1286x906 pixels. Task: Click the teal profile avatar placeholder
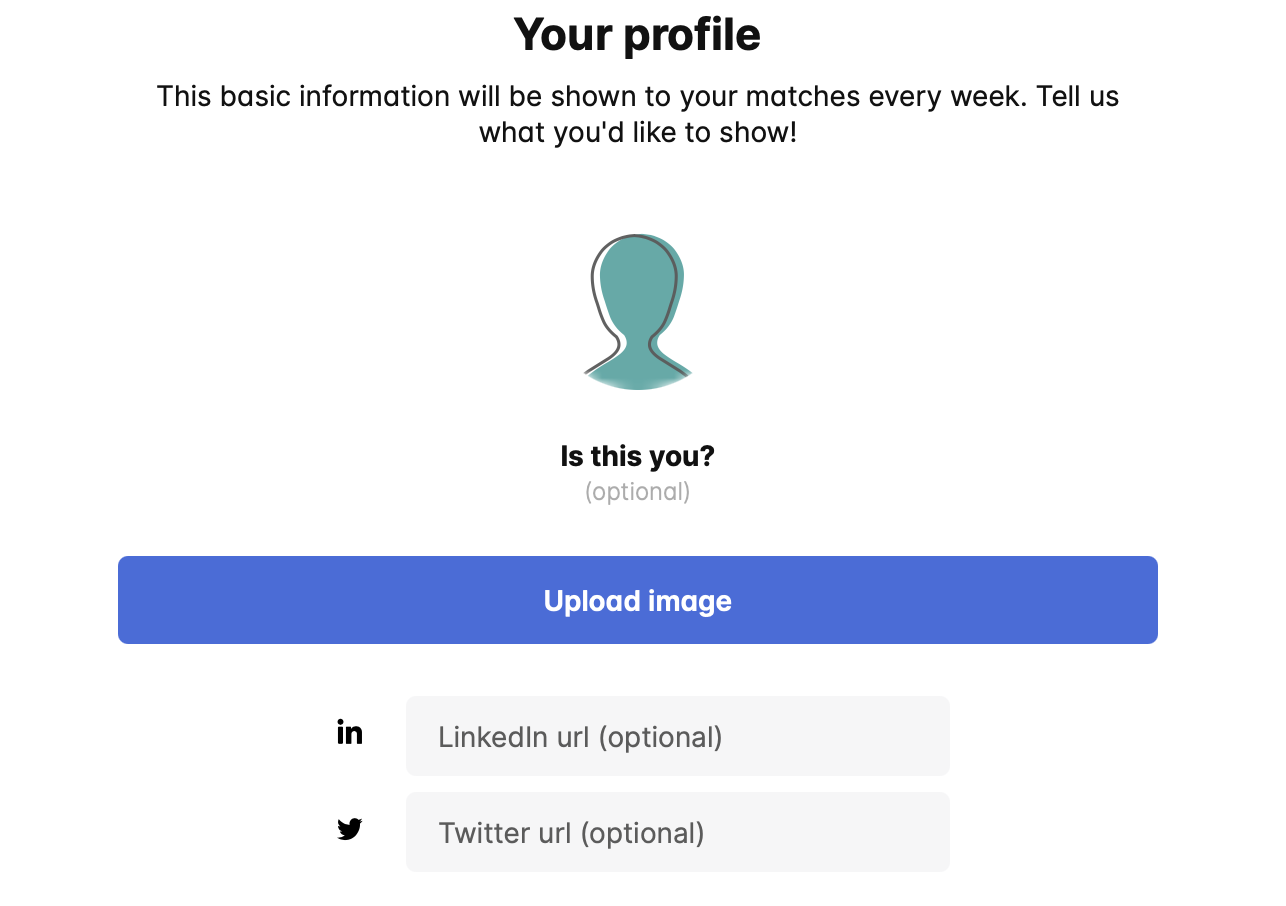click(x=638, y=312)
